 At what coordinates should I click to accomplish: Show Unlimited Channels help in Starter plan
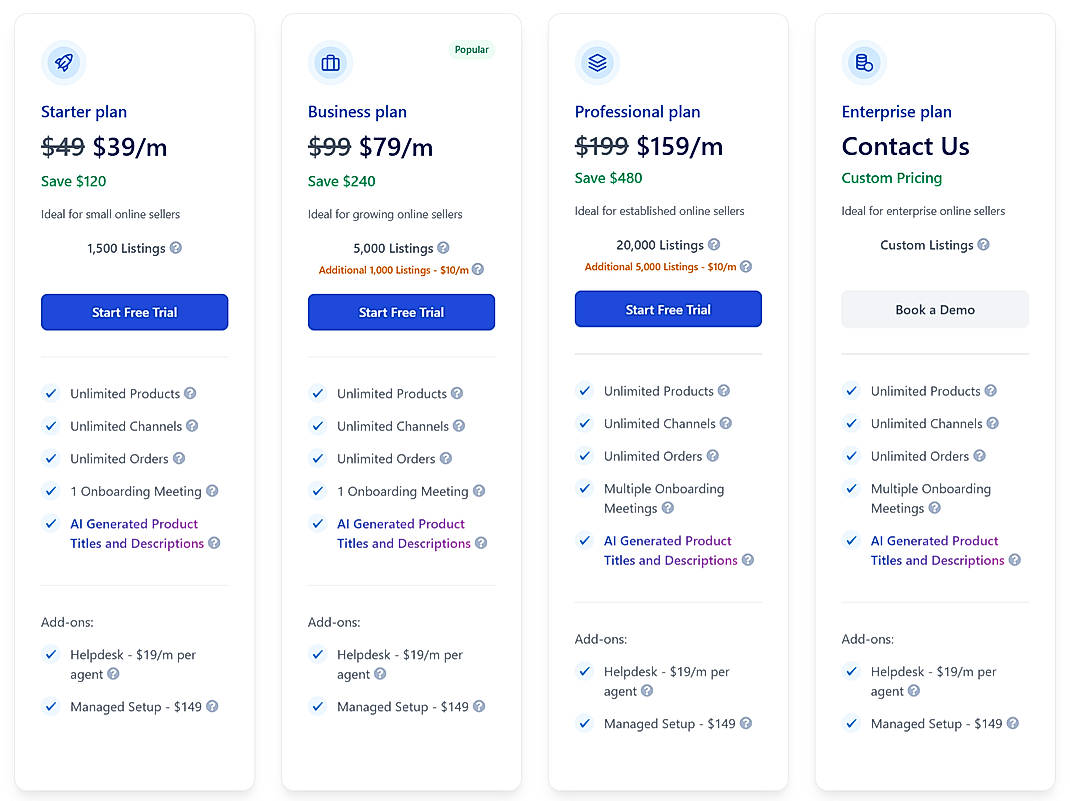pyautogui.click(x=192, y=426)
